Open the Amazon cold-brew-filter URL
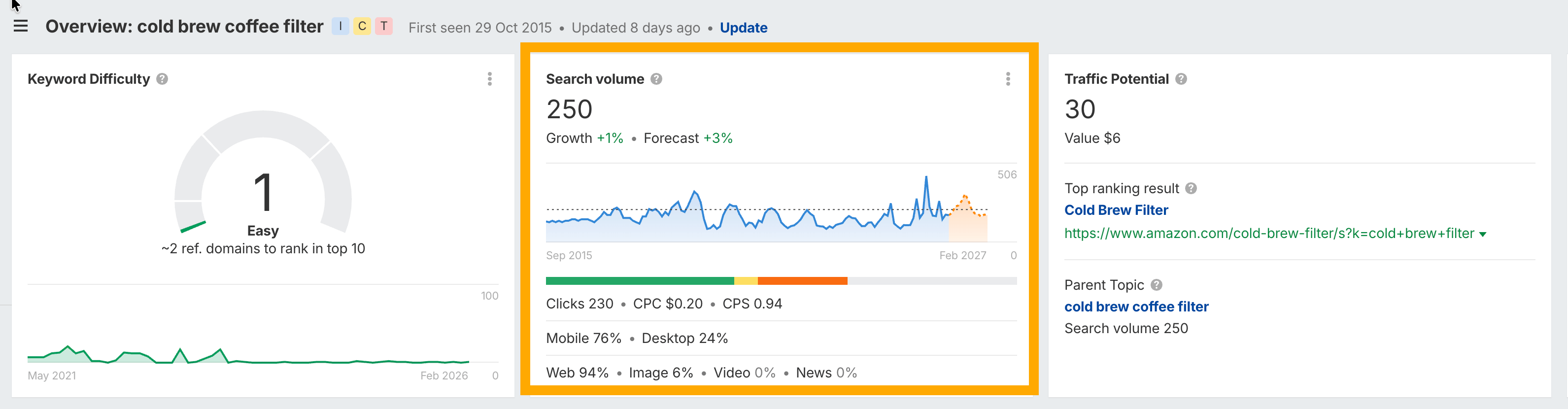 [1268, 234]
